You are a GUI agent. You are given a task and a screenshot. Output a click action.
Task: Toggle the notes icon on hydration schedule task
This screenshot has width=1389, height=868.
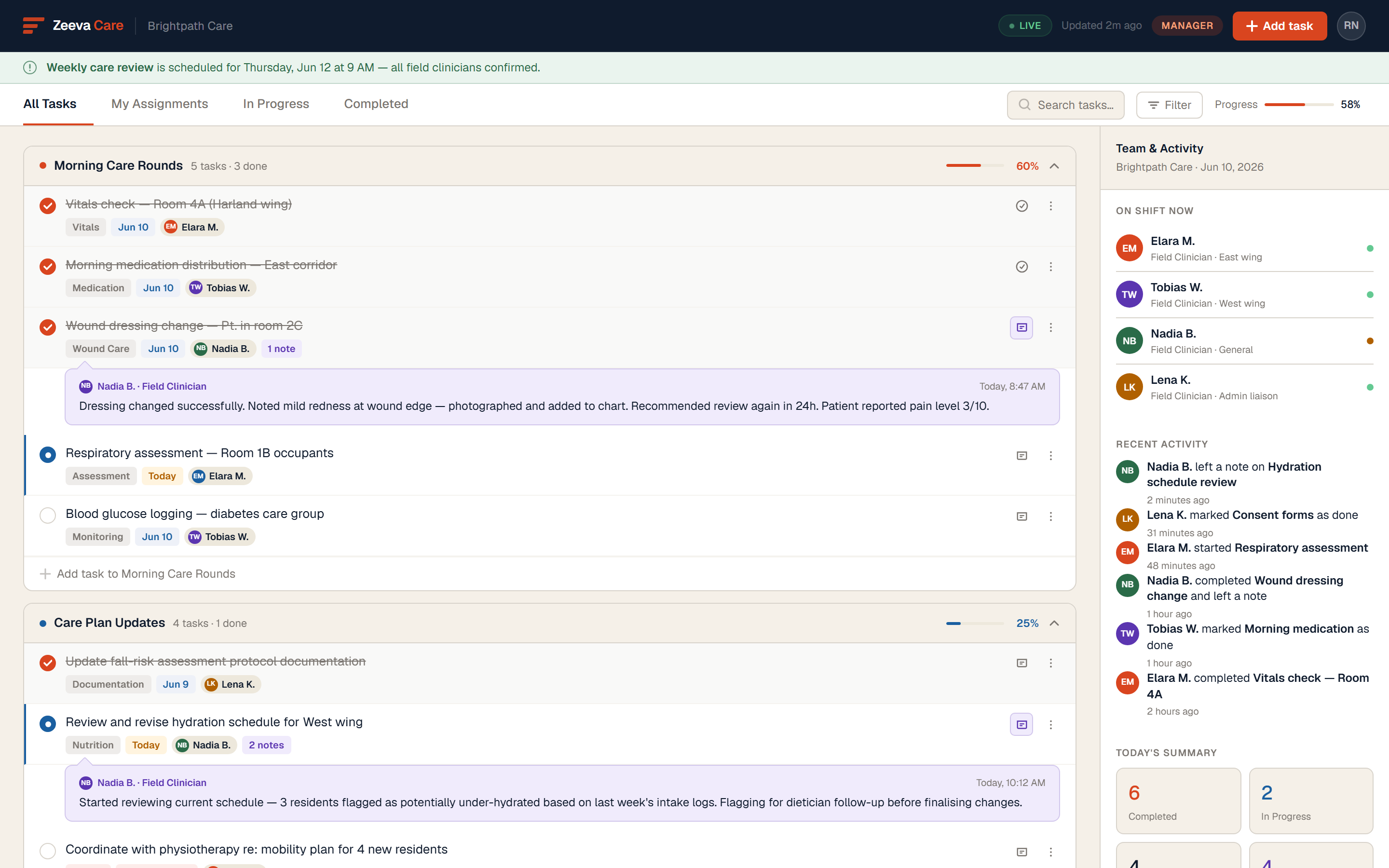[1021, 725]
